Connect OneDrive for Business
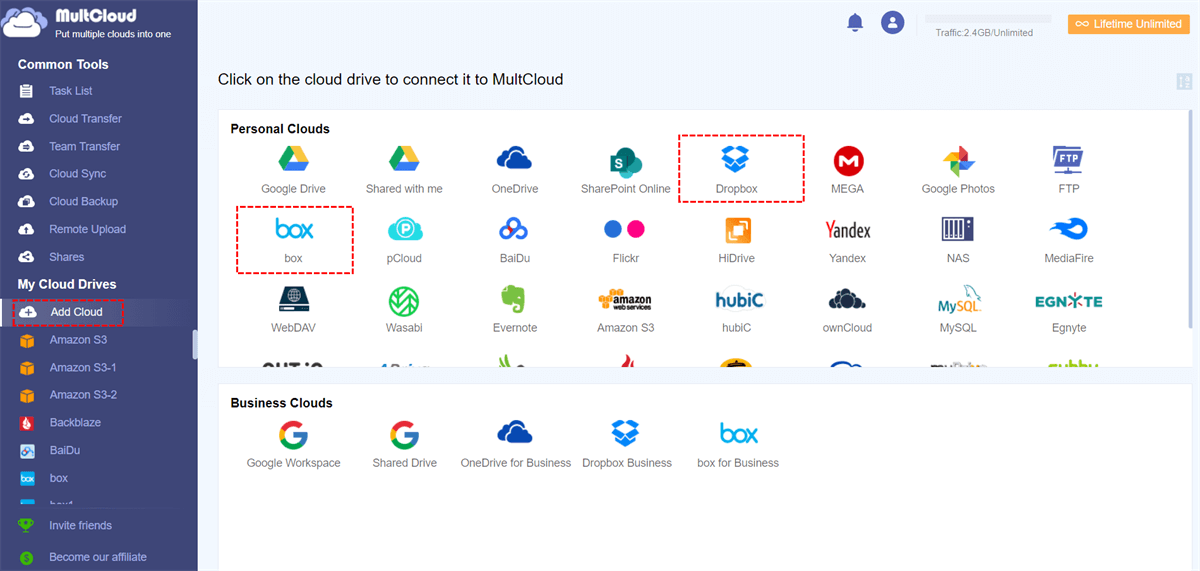The width and height of the screenshot is (1200, 571). (x=515, y=444)
